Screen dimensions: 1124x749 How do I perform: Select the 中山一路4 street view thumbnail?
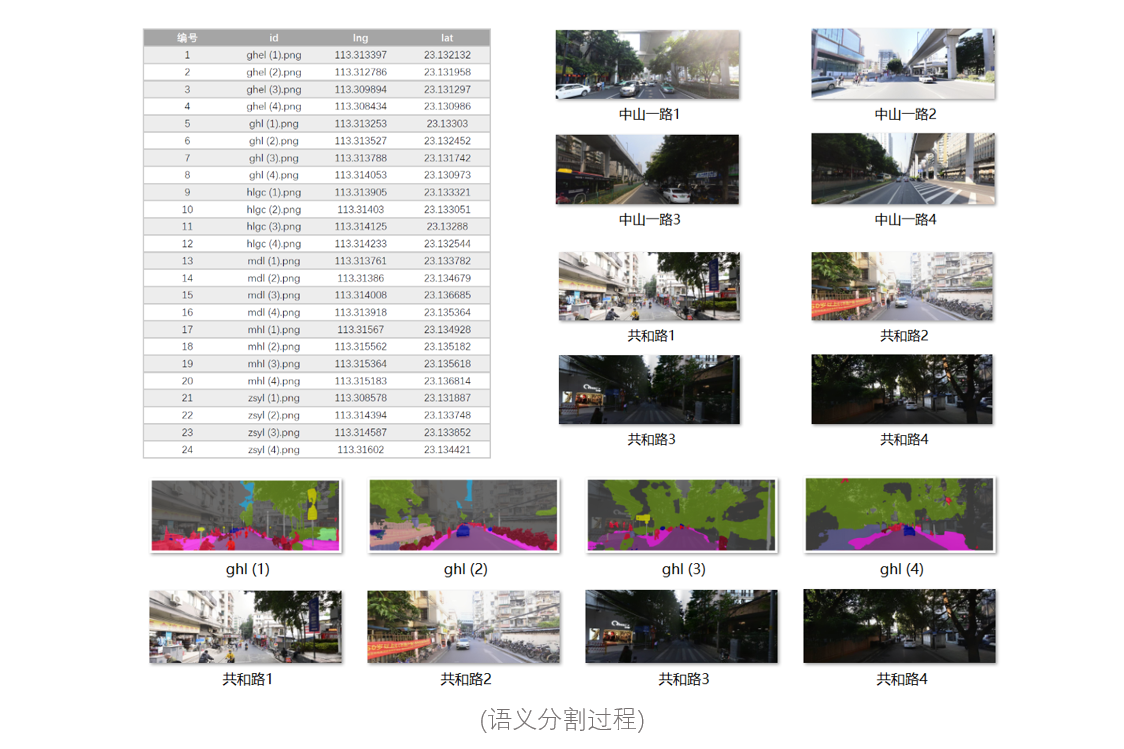click(x=903, y=169)
